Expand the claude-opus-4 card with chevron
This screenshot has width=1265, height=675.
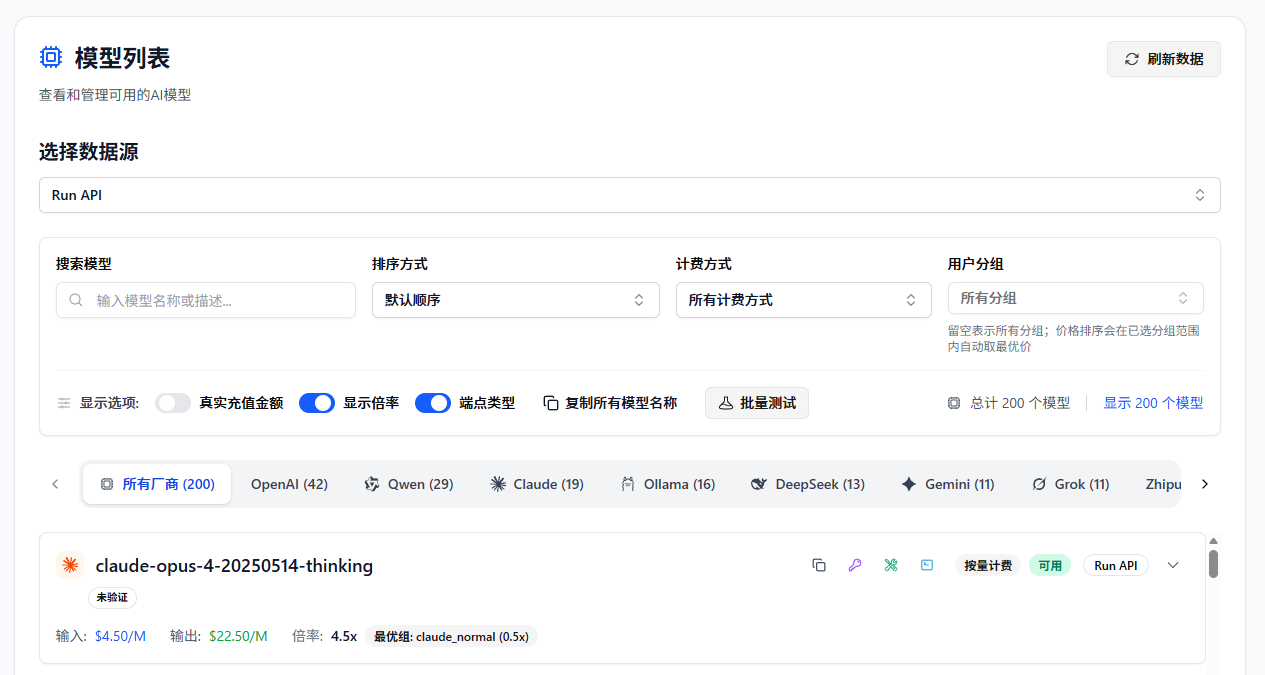[x=1174, y=565]
